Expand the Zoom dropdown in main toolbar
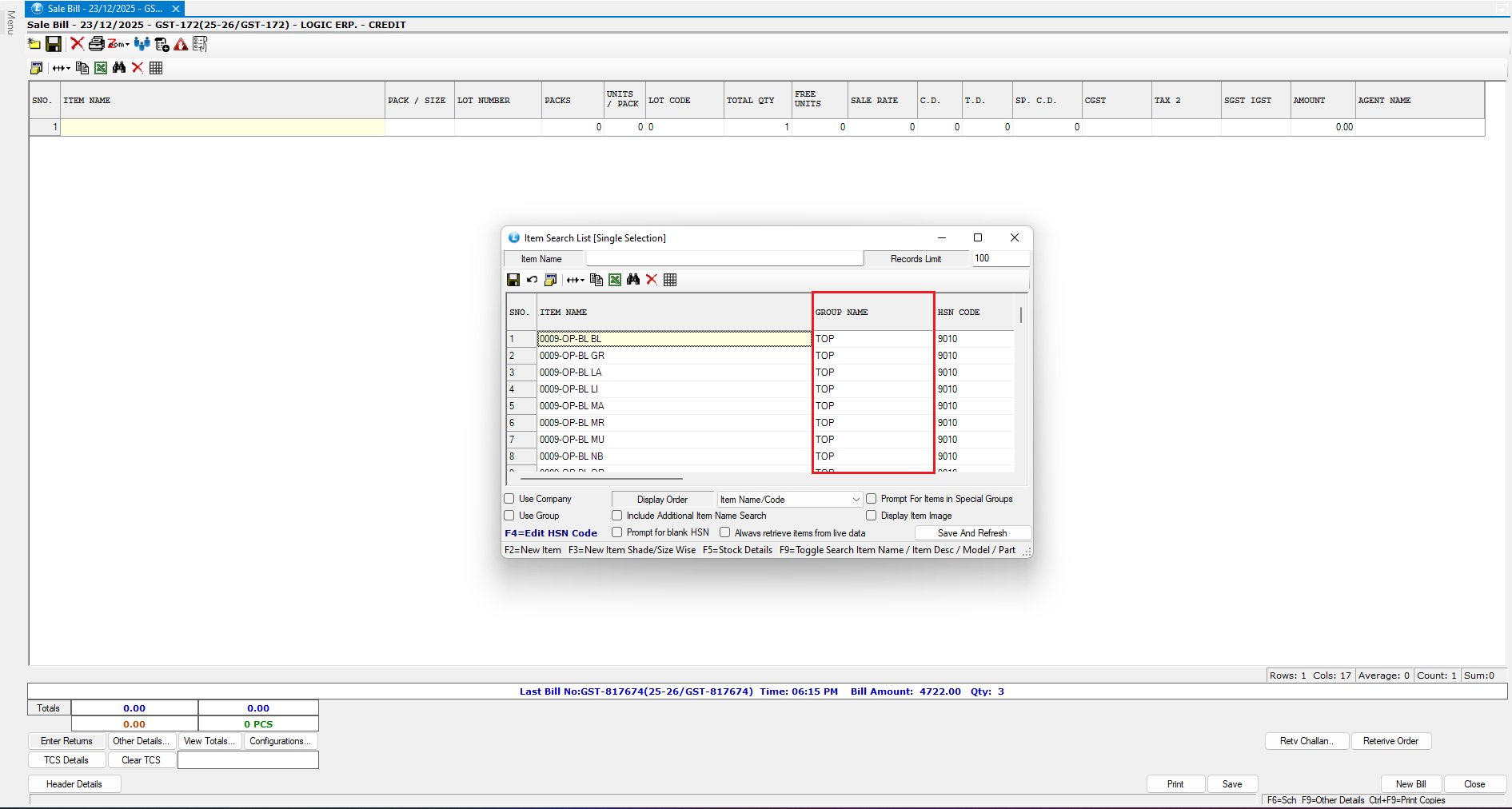 [127, 45]
